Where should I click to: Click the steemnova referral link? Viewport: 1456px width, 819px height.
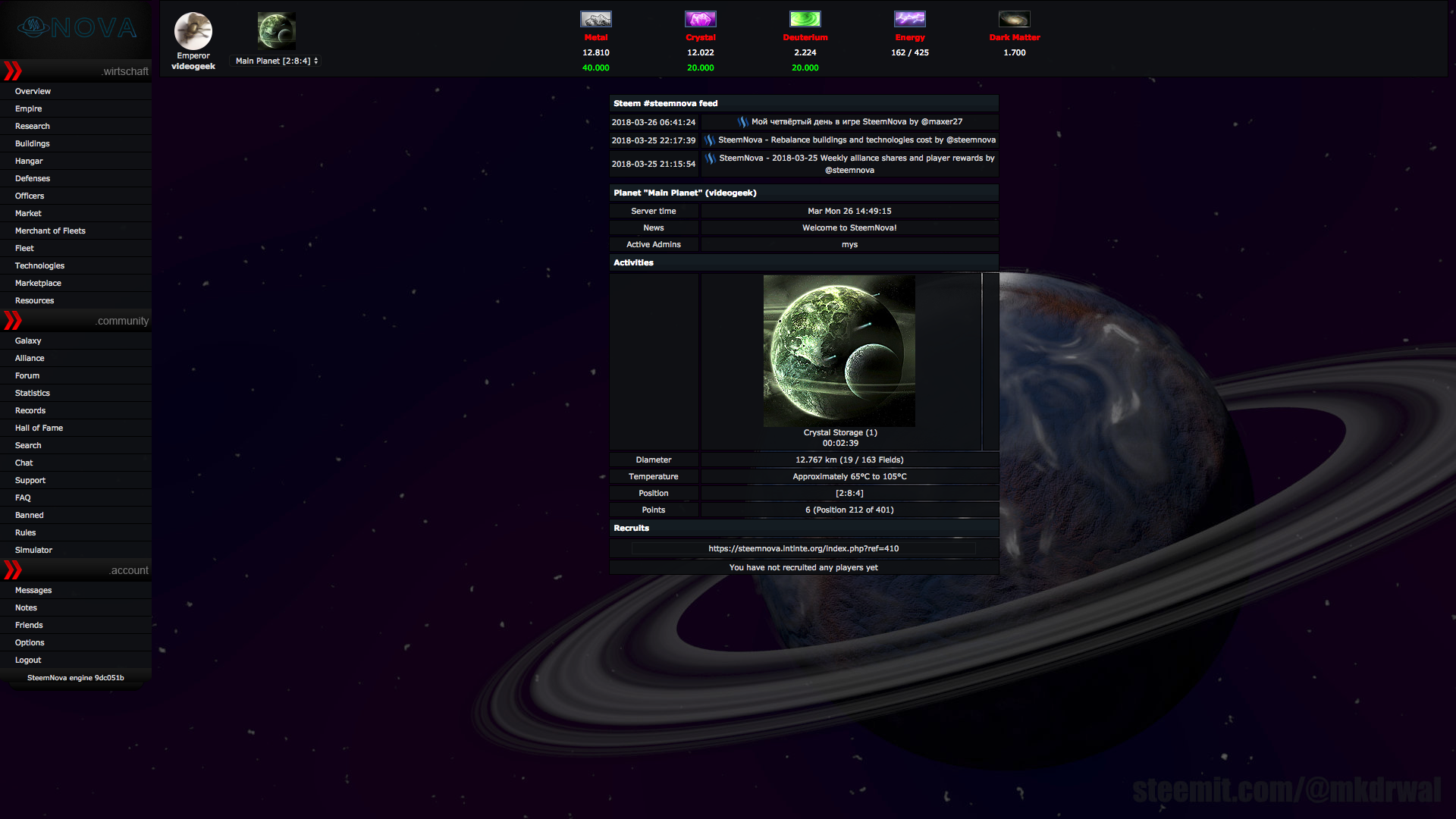[803, 548]
